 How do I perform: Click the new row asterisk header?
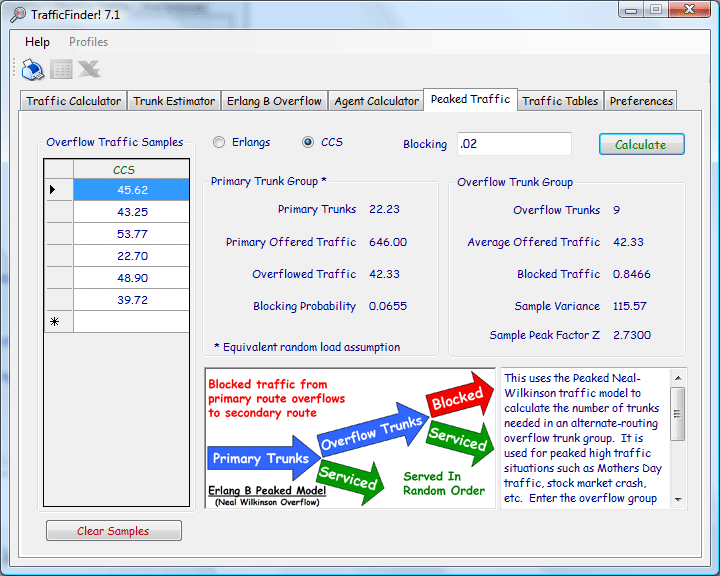click(59, 322)
